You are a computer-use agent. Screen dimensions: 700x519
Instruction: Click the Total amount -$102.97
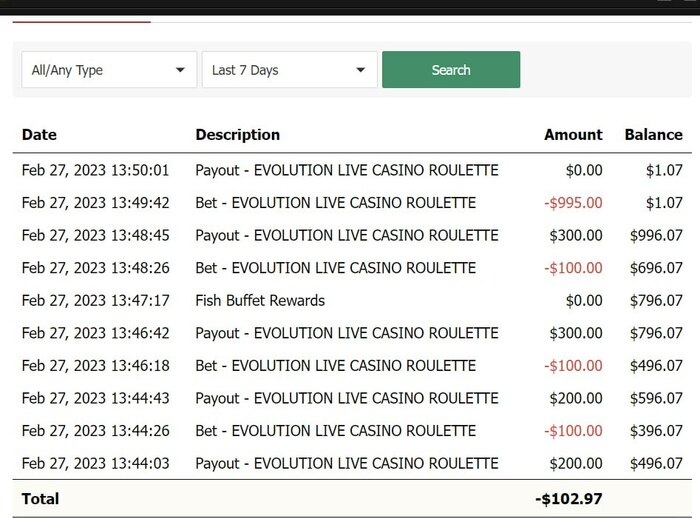(568, 498)
